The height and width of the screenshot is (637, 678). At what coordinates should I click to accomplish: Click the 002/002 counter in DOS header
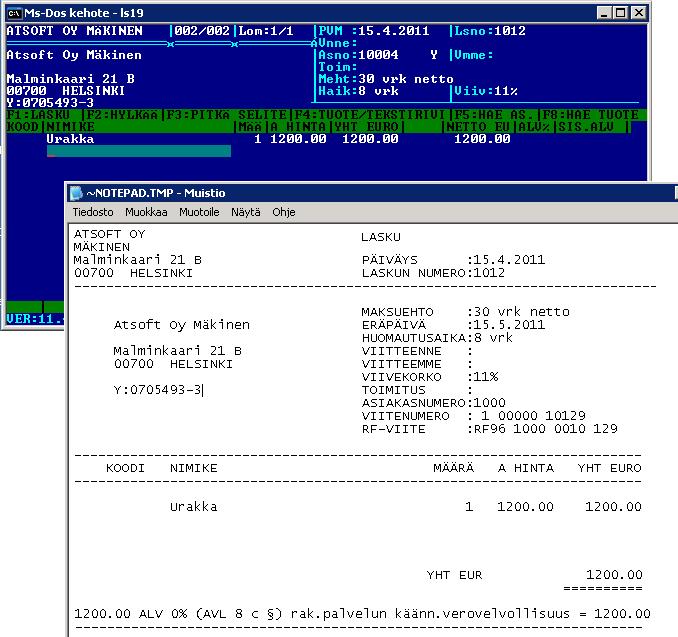[201, 31]
